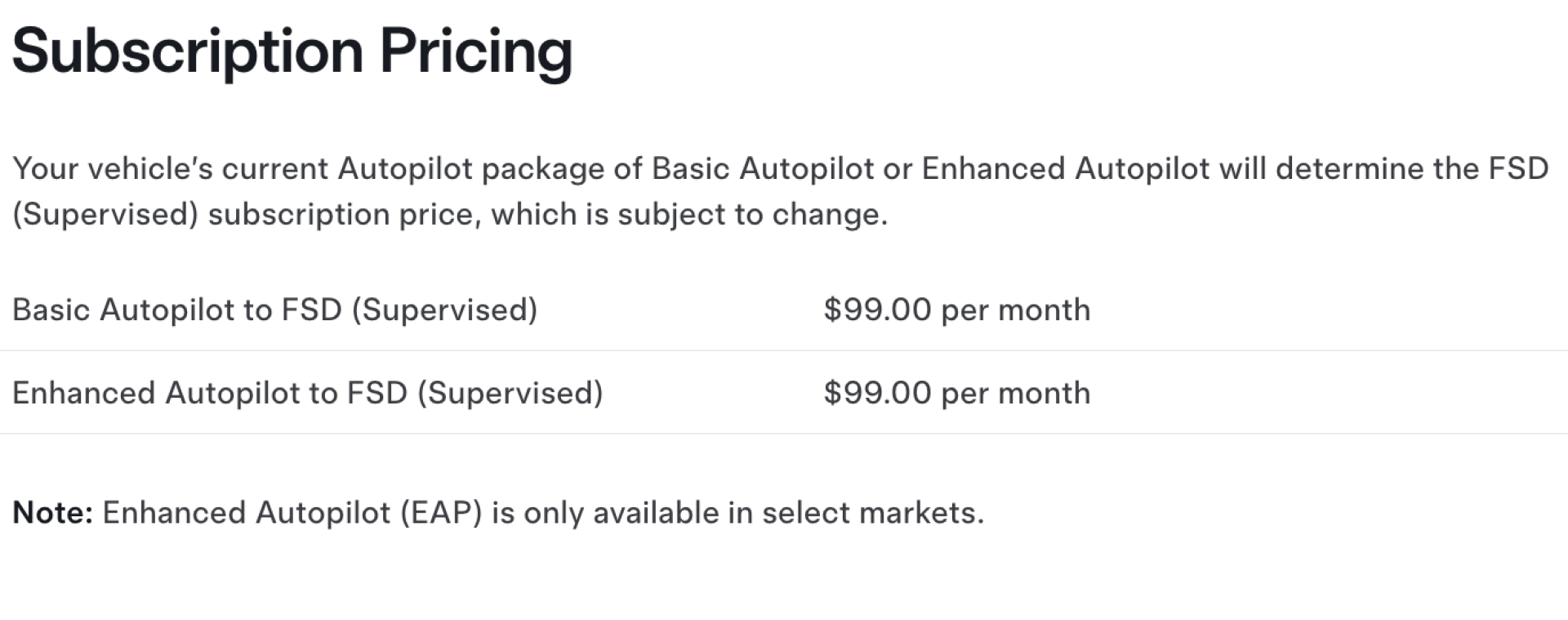The image size is (1568, 620).
Task: Click the $99.00 price in the Basic Autopilot row
Action: click(877, 310)
